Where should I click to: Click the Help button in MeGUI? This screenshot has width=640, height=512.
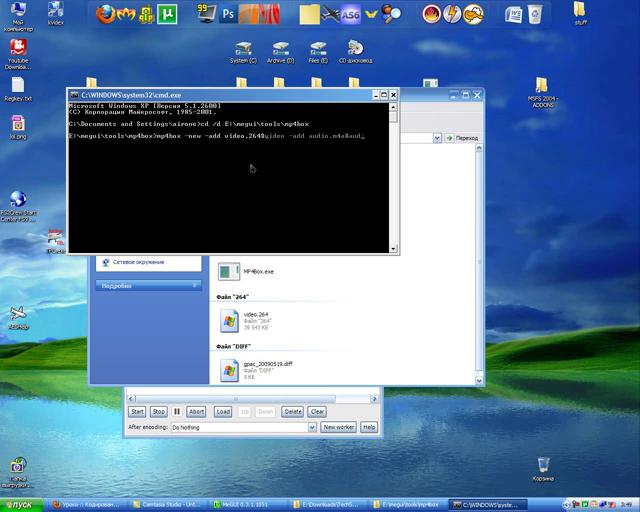click(369, 427)
